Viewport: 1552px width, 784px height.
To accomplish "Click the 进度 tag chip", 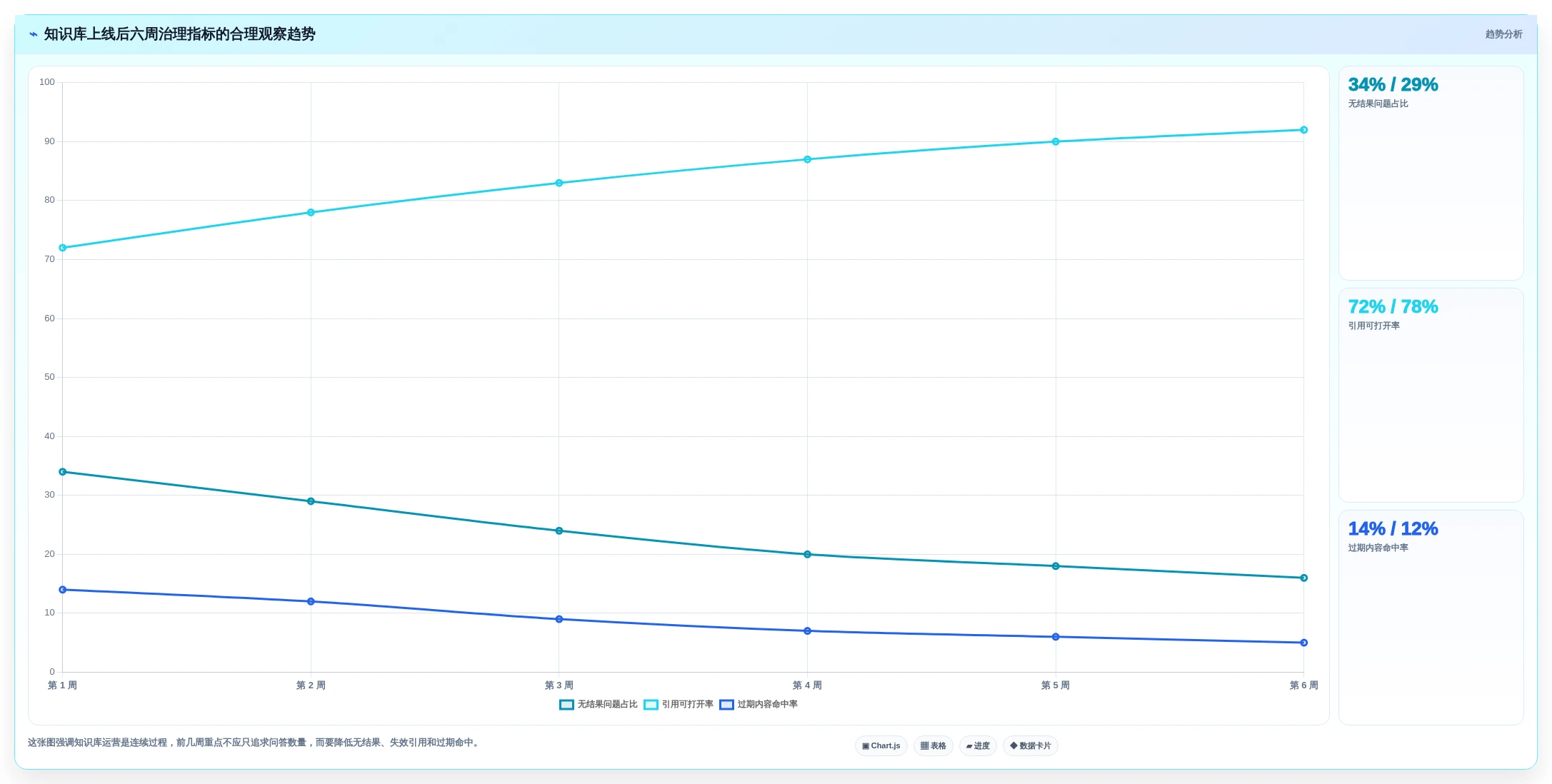I will [978, 745].
